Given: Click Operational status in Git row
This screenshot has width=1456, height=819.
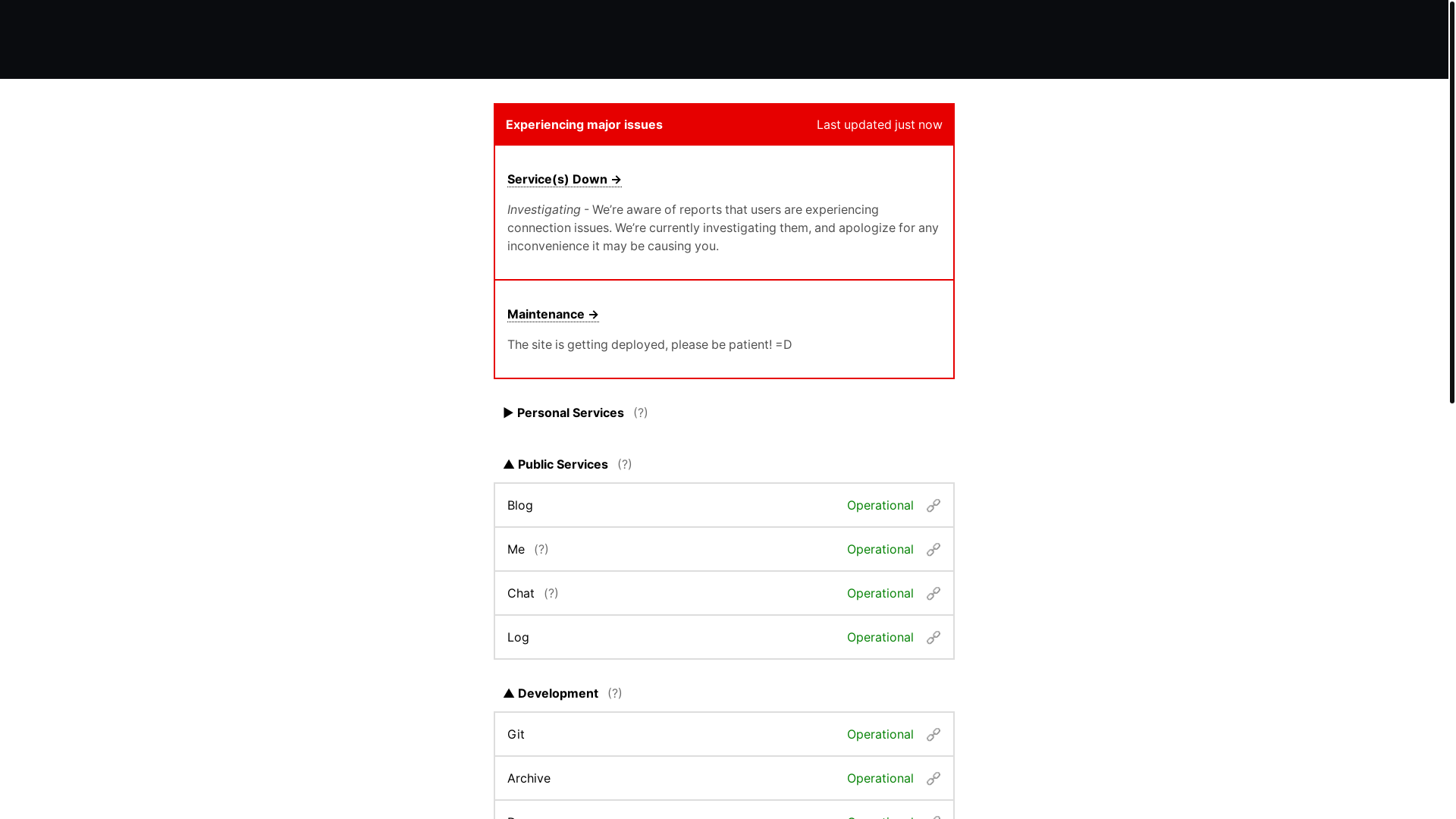Looking at the screenshot, I should point(880,734).
